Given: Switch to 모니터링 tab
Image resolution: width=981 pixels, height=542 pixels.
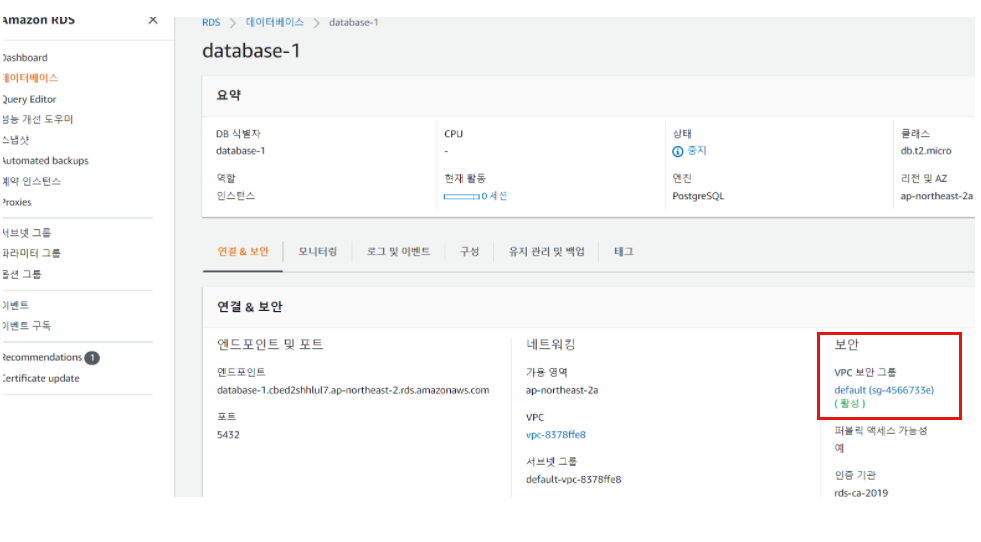Looking at the screenshot, I should tap(317, 252).
